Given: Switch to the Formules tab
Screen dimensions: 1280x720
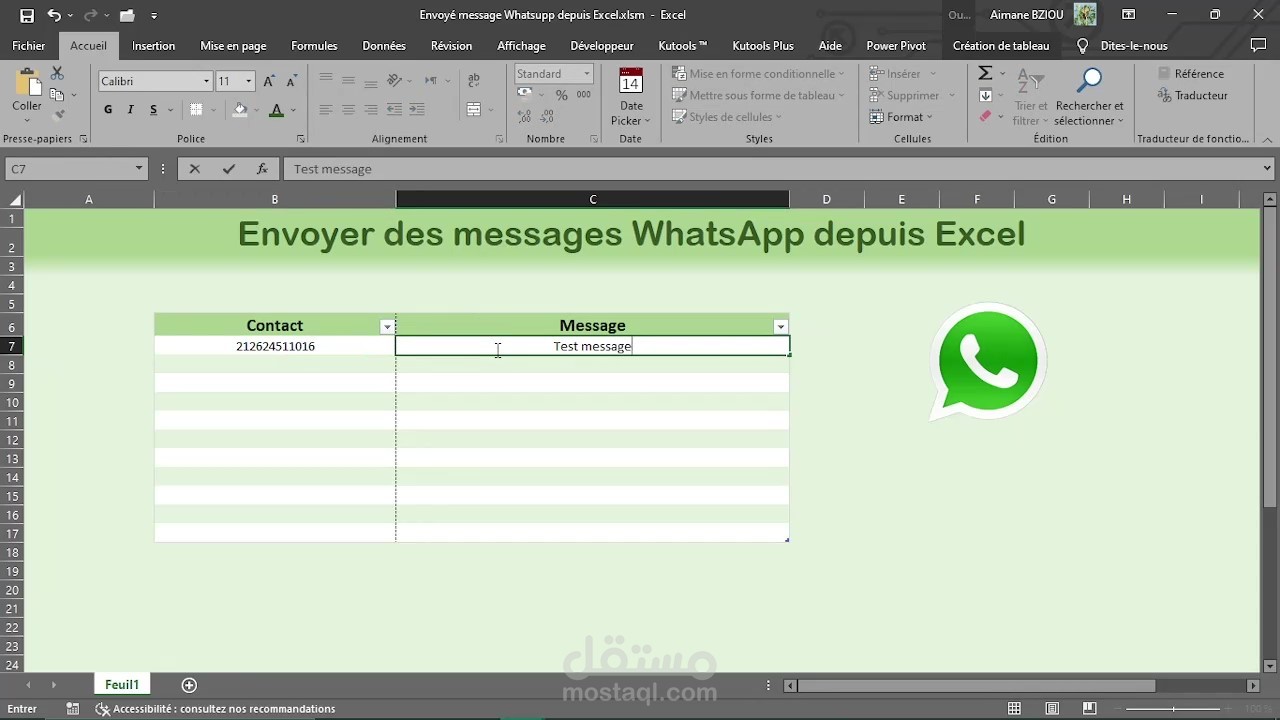Looking at the screenshot, I should [314, 46].
